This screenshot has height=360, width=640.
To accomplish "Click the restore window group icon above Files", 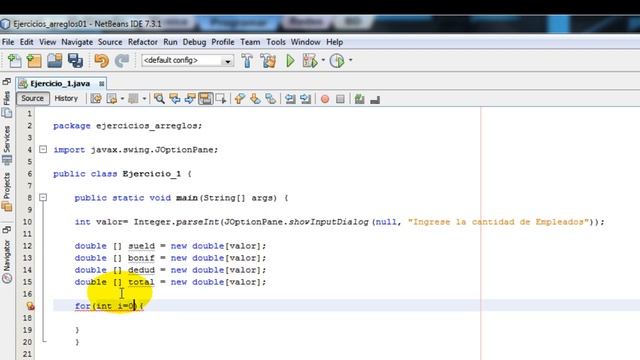I will [7, 82].
